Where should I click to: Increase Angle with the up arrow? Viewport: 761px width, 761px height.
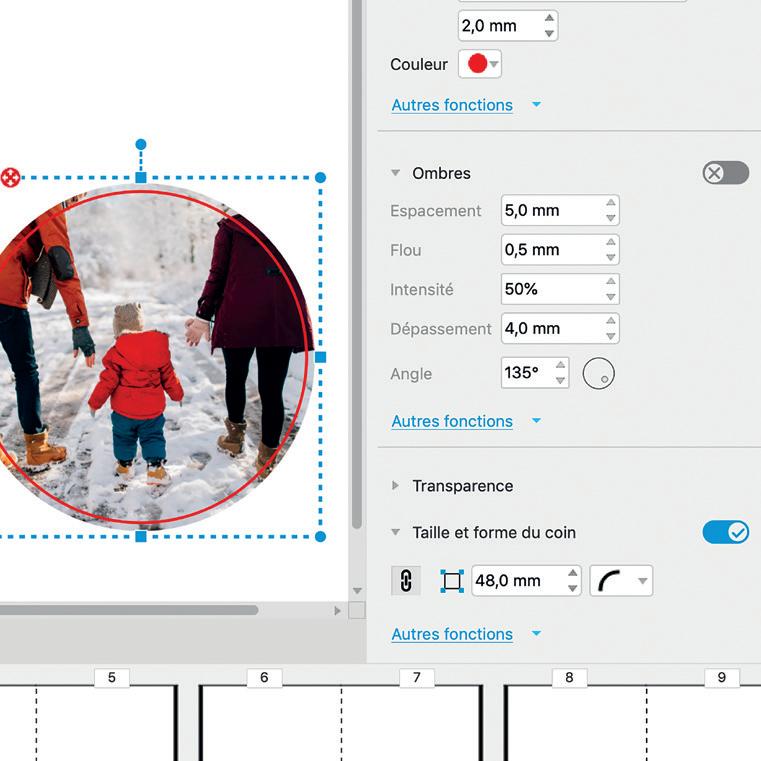pyautogui.click(x=561, y=364)
